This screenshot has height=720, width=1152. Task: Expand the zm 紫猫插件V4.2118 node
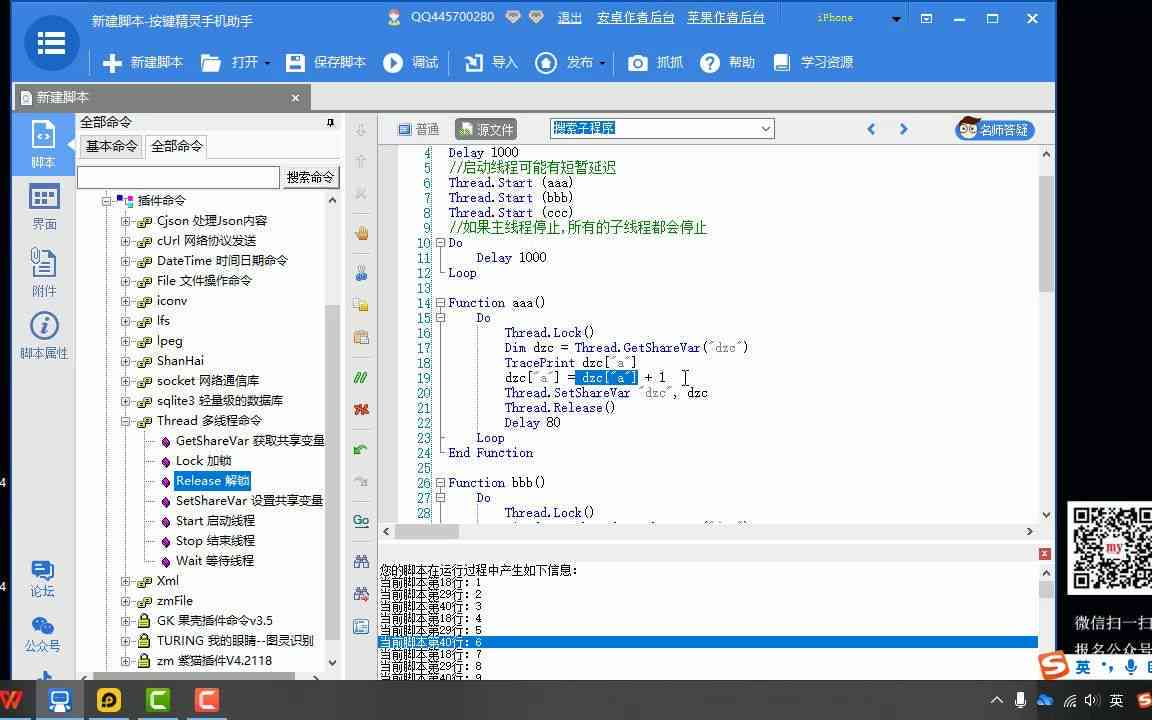pos(126,661)
